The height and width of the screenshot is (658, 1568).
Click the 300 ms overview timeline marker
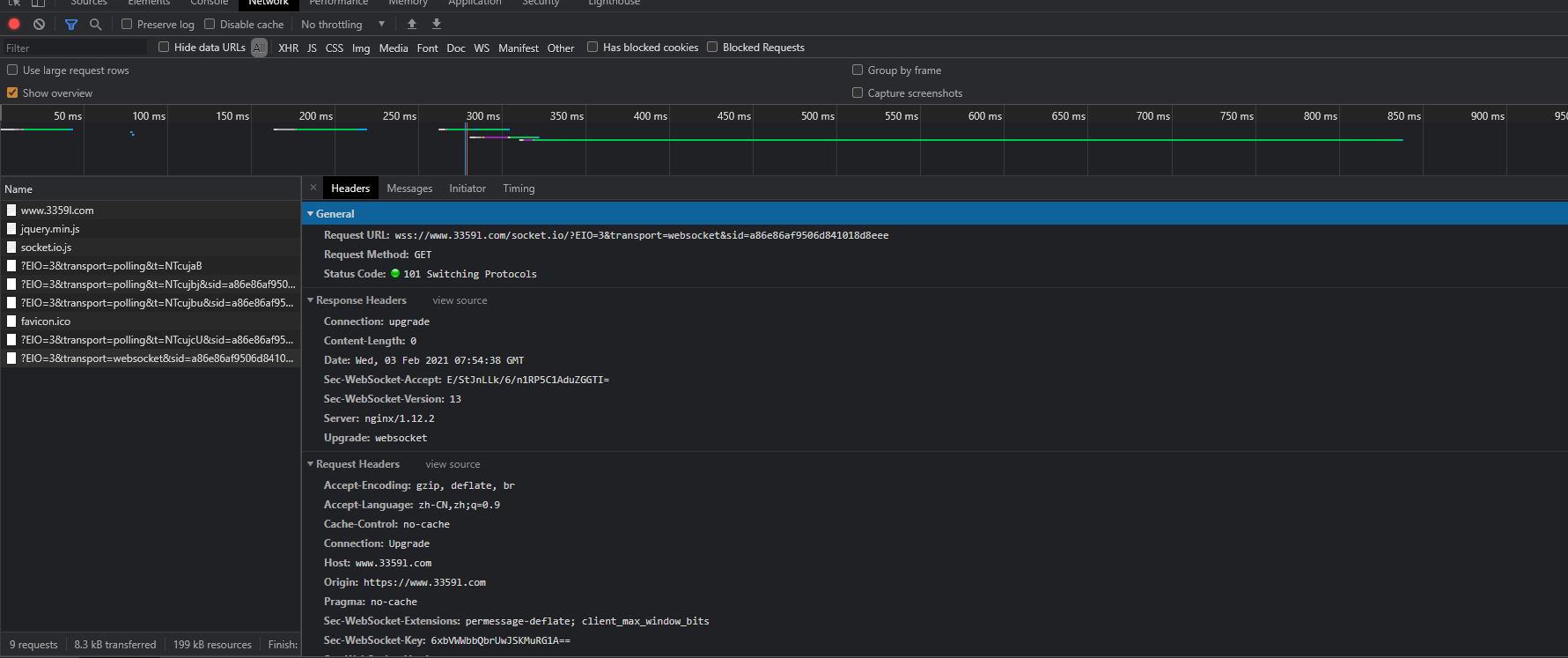(x=482, y=116)
